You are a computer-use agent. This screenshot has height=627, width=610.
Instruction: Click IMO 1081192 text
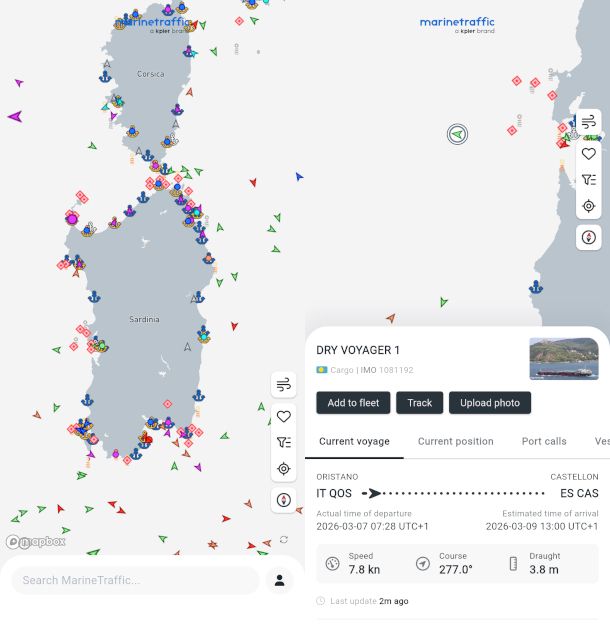click(387, 370)
